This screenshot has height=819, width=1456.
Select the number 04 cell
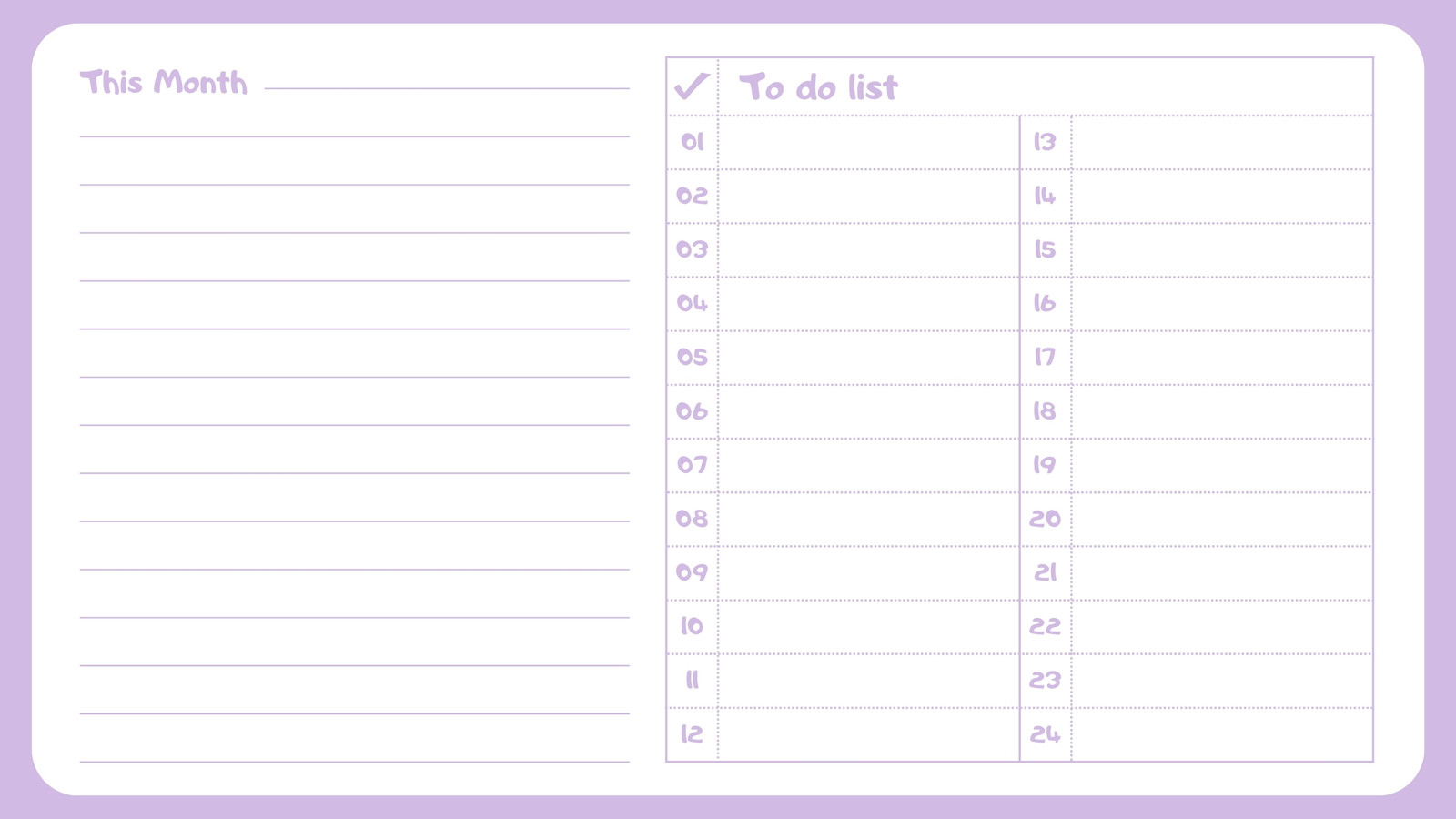pos(693,304)
